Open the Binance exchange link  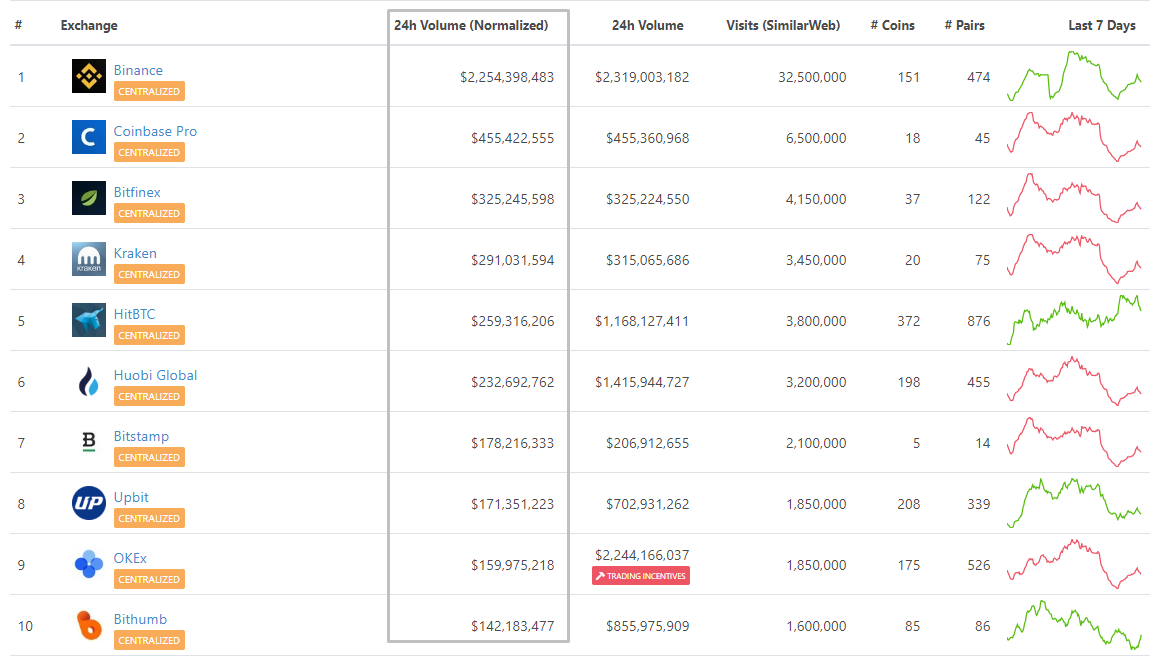coord(138,70)
